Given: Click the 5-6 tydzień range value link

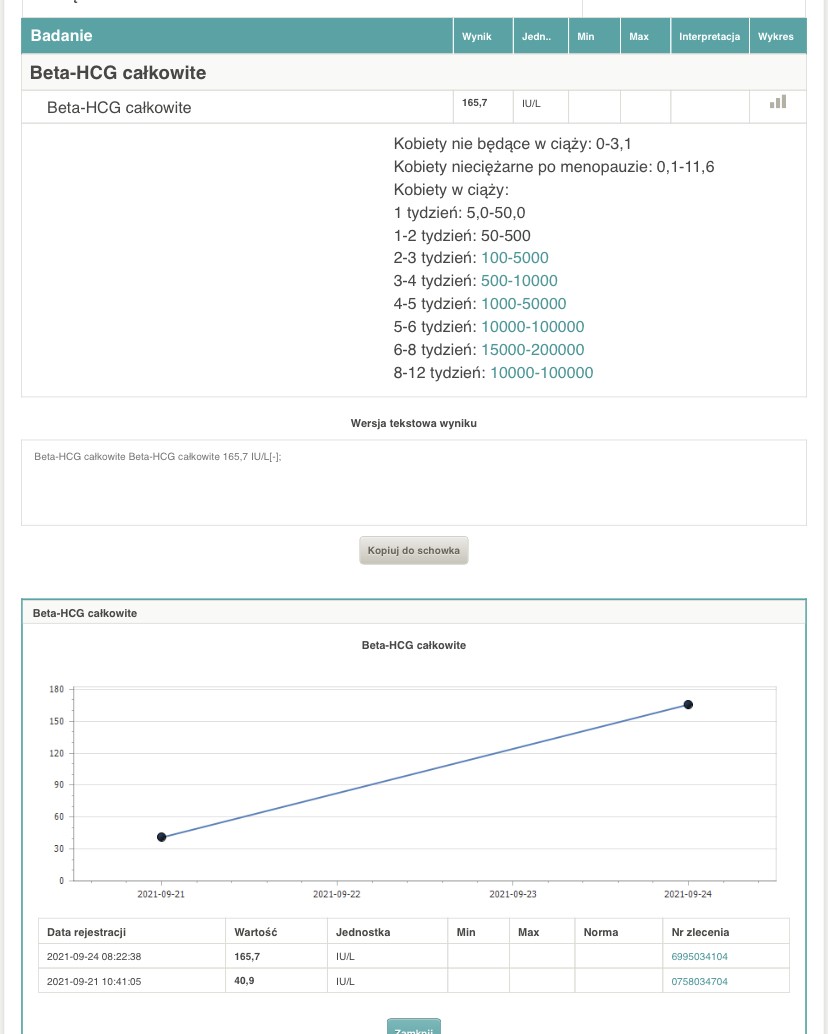Looking at the screenshot, I should pyautogui.click(x=532, y=327).
